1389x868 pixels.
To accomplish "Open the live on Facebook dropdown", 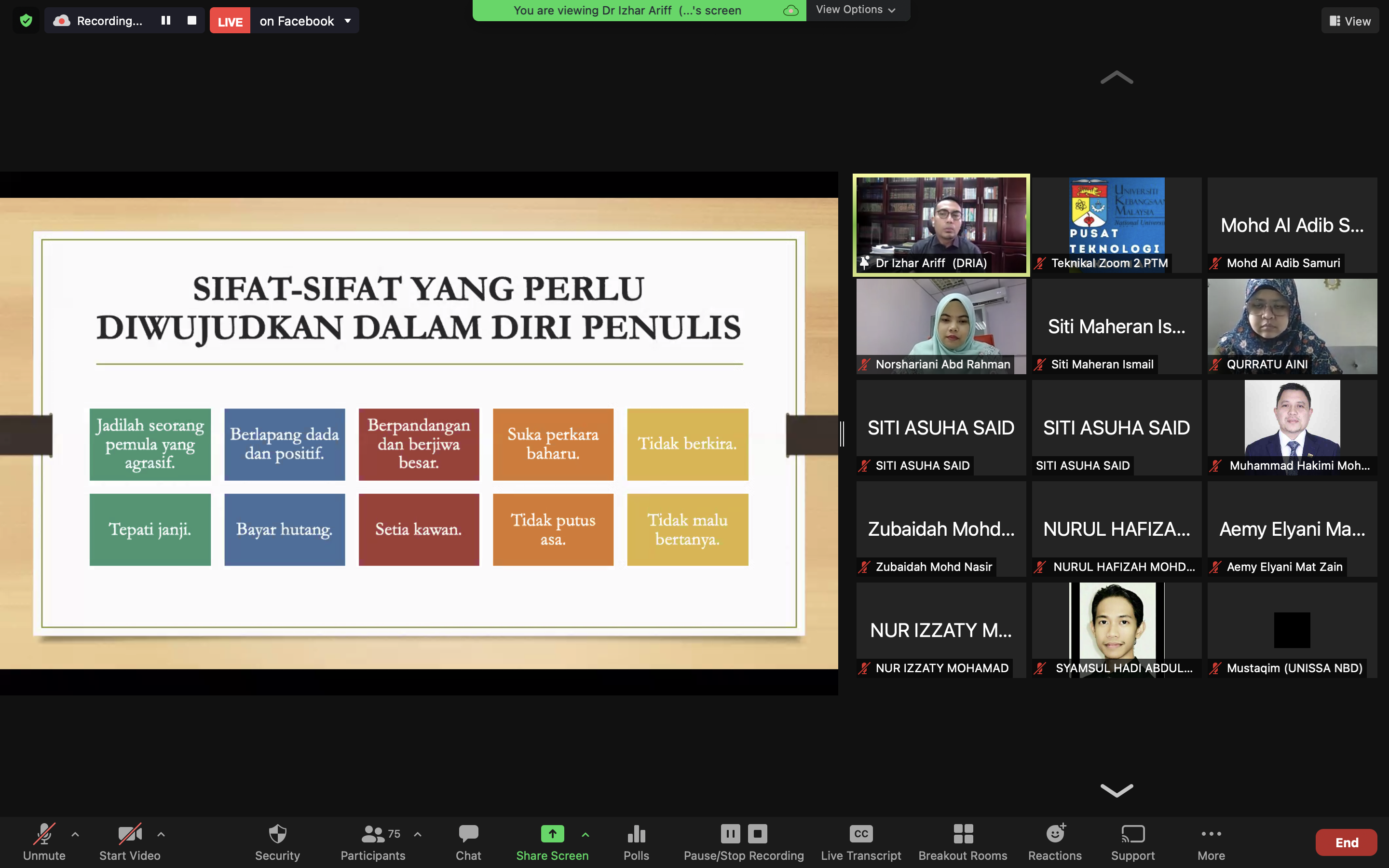I will click(347, 21).
